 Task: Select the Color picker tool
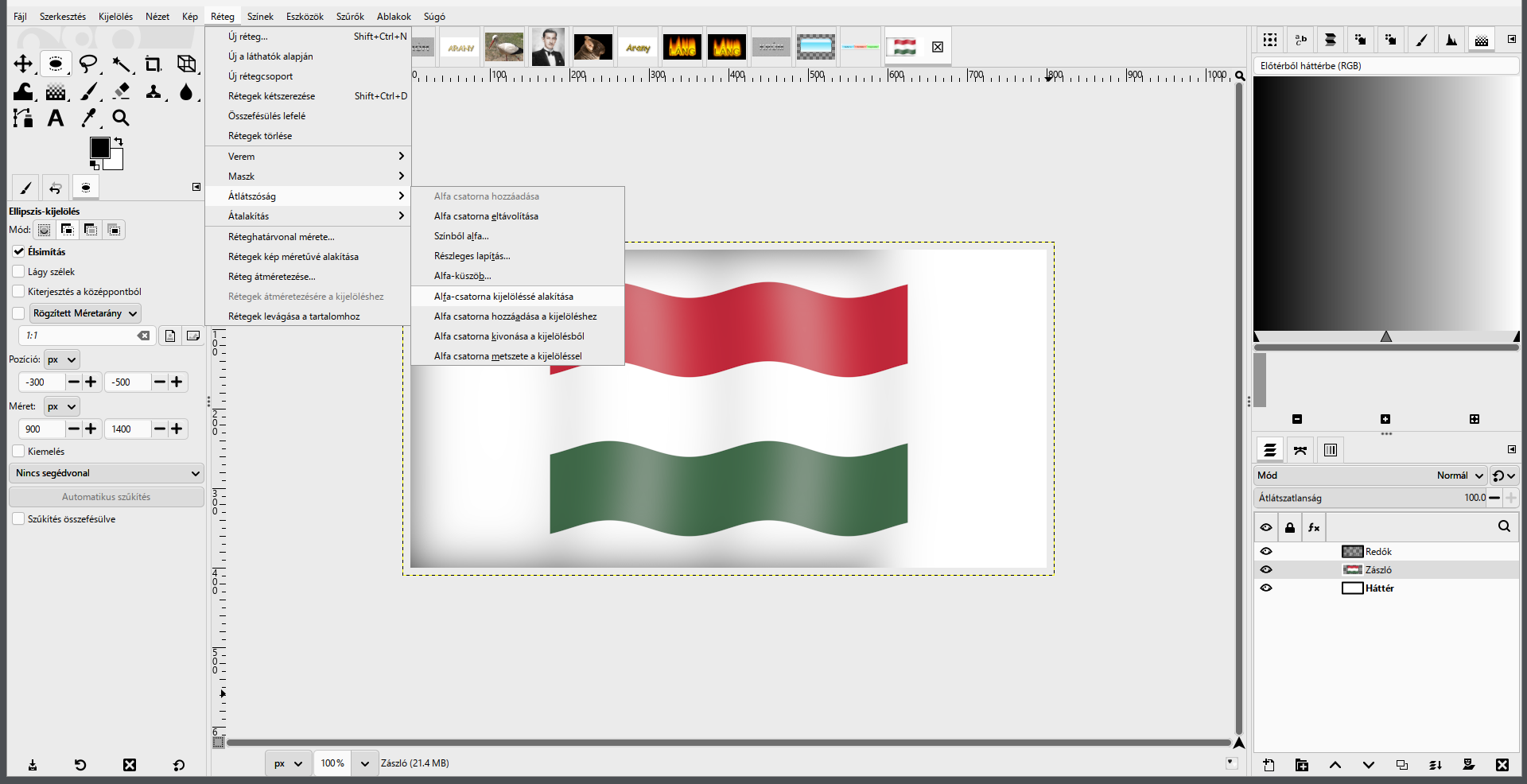89,118
